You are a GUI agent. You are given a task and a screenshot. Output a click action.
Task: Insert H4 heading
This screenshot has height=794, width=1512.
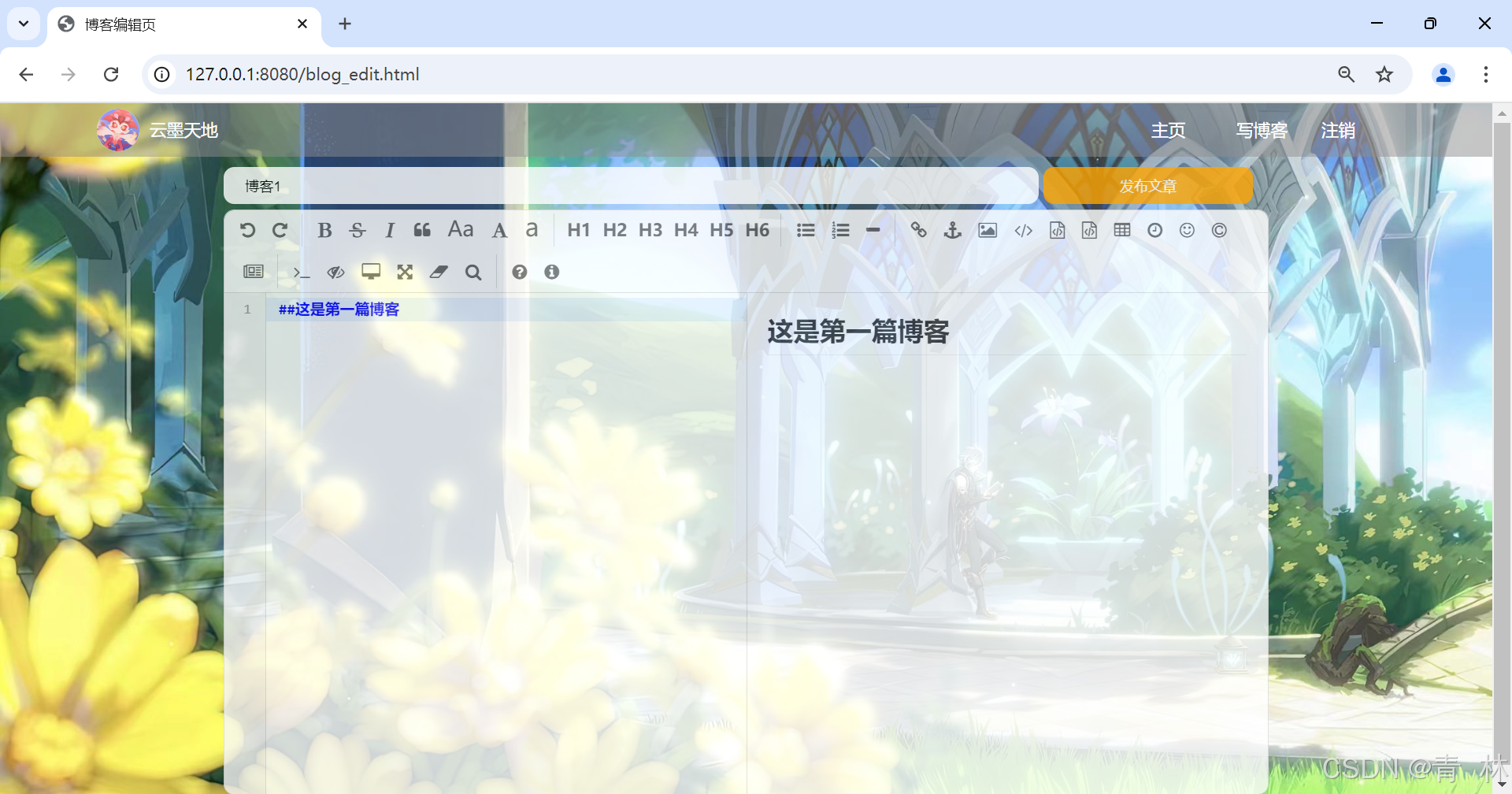point(686,230)
